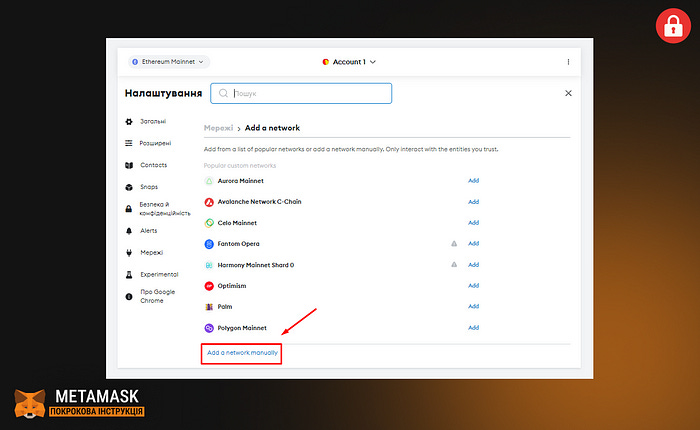Add Optimism network
This screenshot has width=700, height=430.
click(473, 286)
